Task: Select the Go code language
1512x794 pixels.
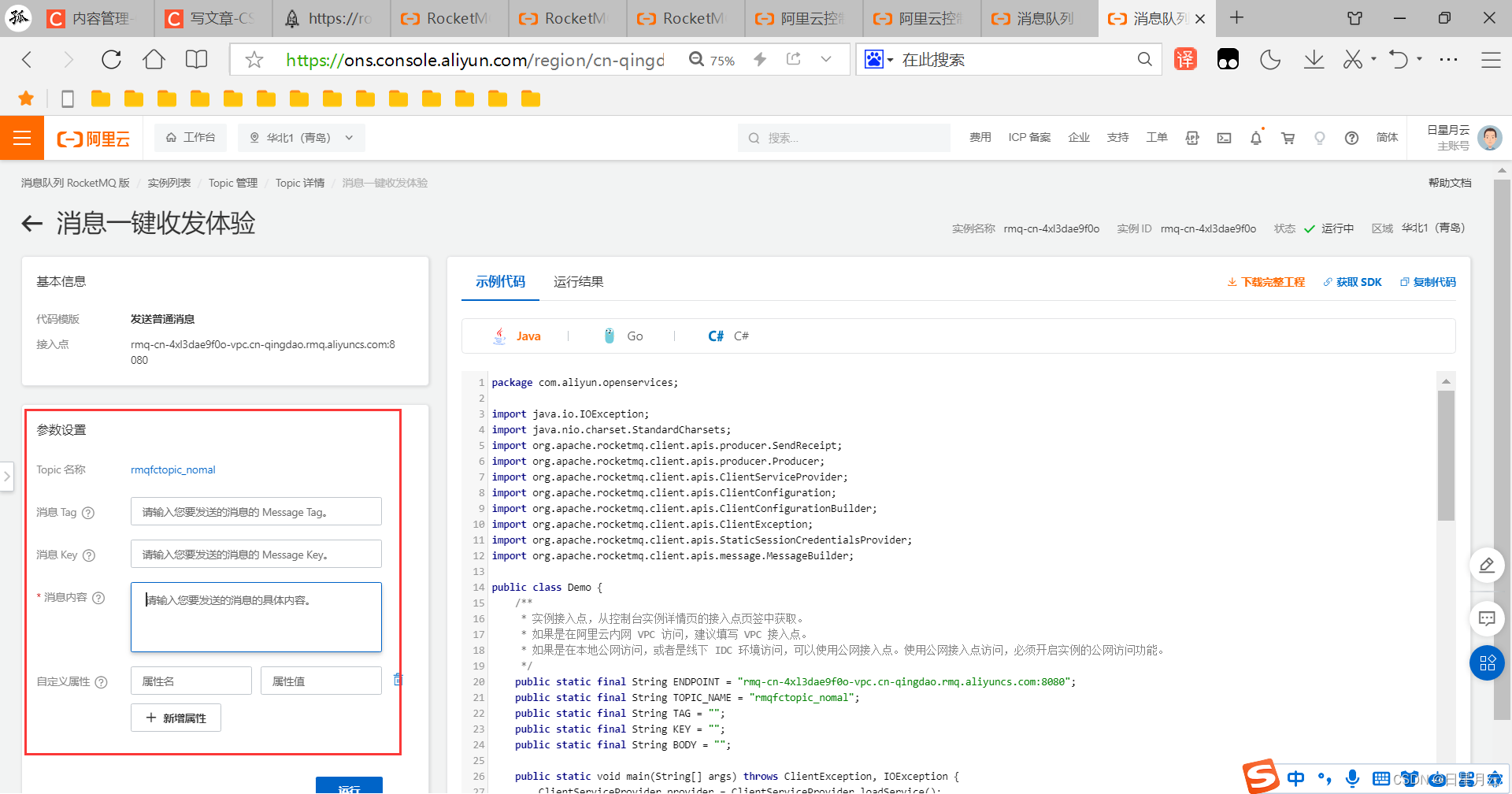Action: click(623, 336)
